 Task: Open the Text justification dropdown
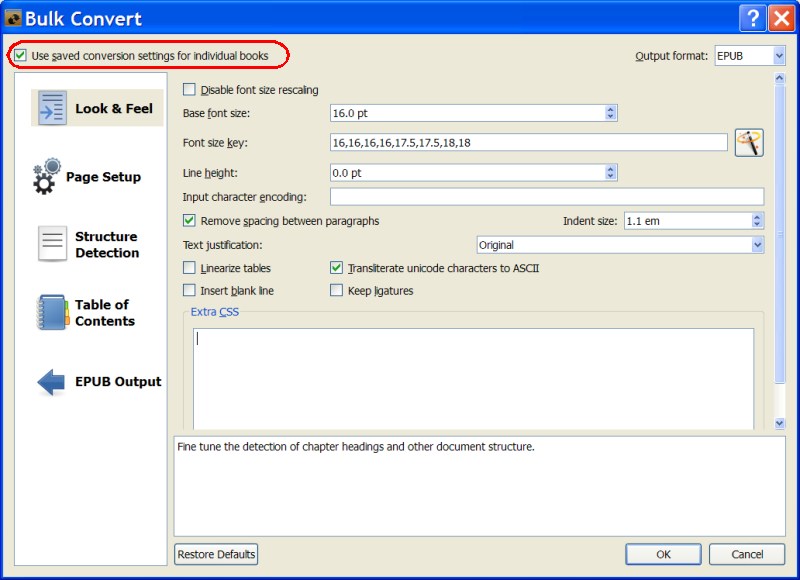[x=758, y=245]
